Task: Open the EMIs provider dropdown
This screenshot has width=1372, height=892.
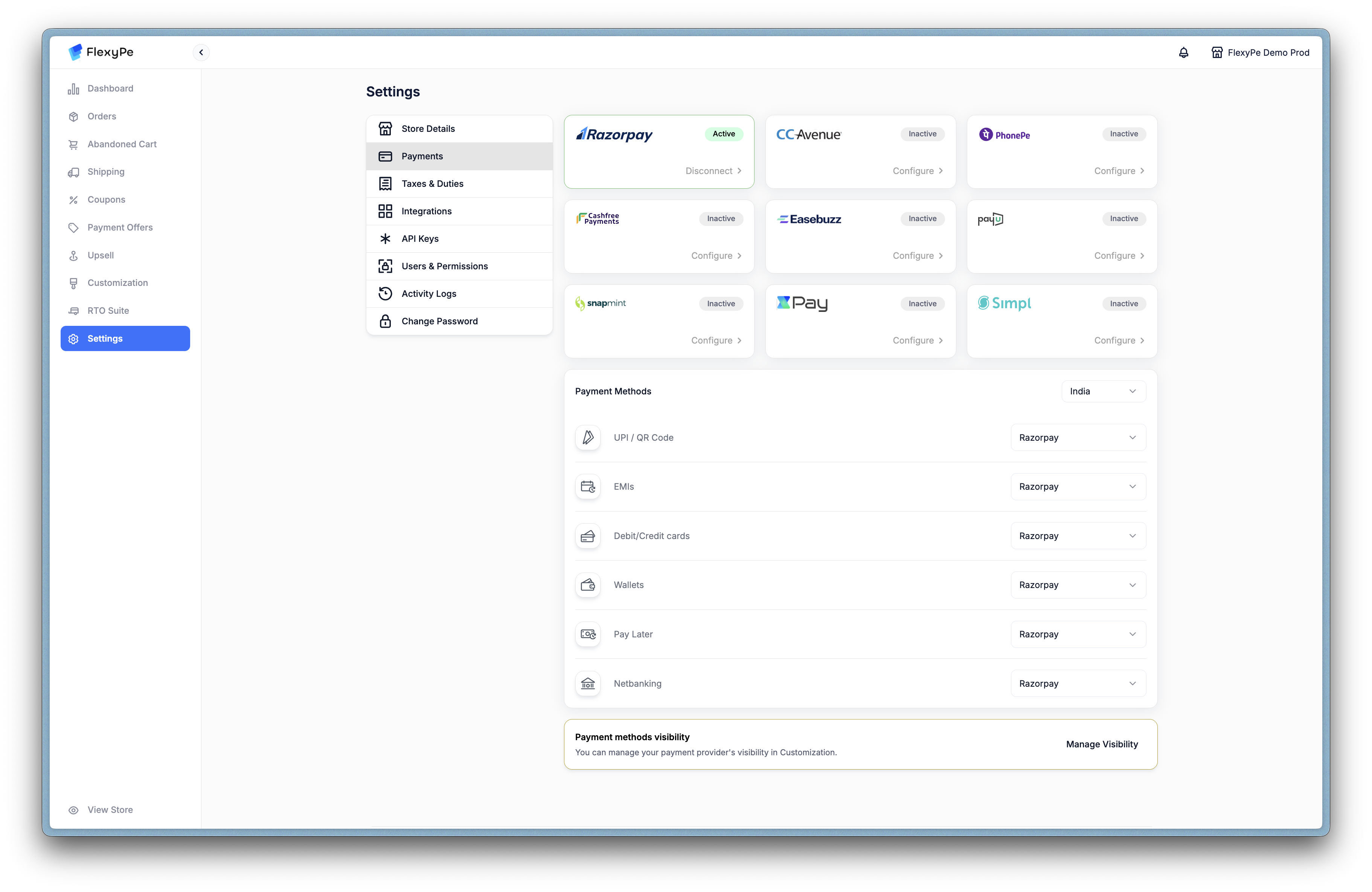Action: click(x=1078, y=487)
